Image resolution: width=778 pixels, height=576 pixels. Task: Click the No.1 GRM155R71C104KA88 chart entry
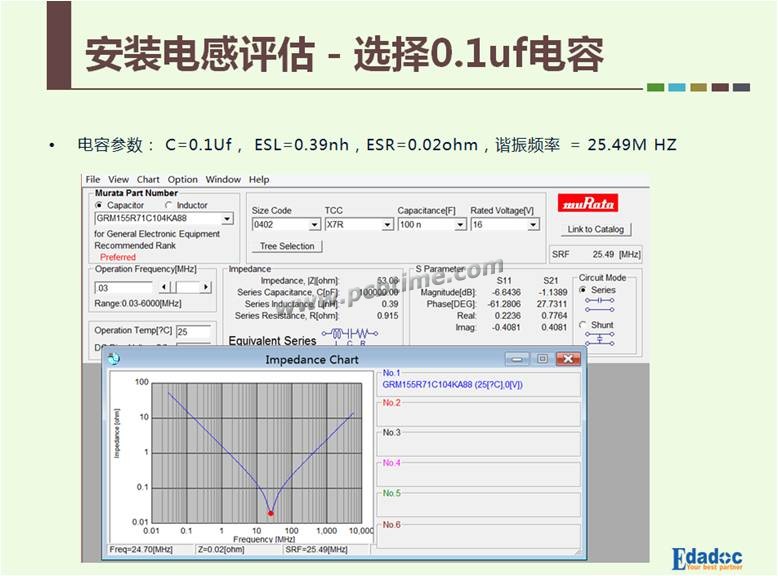[479, 382]
